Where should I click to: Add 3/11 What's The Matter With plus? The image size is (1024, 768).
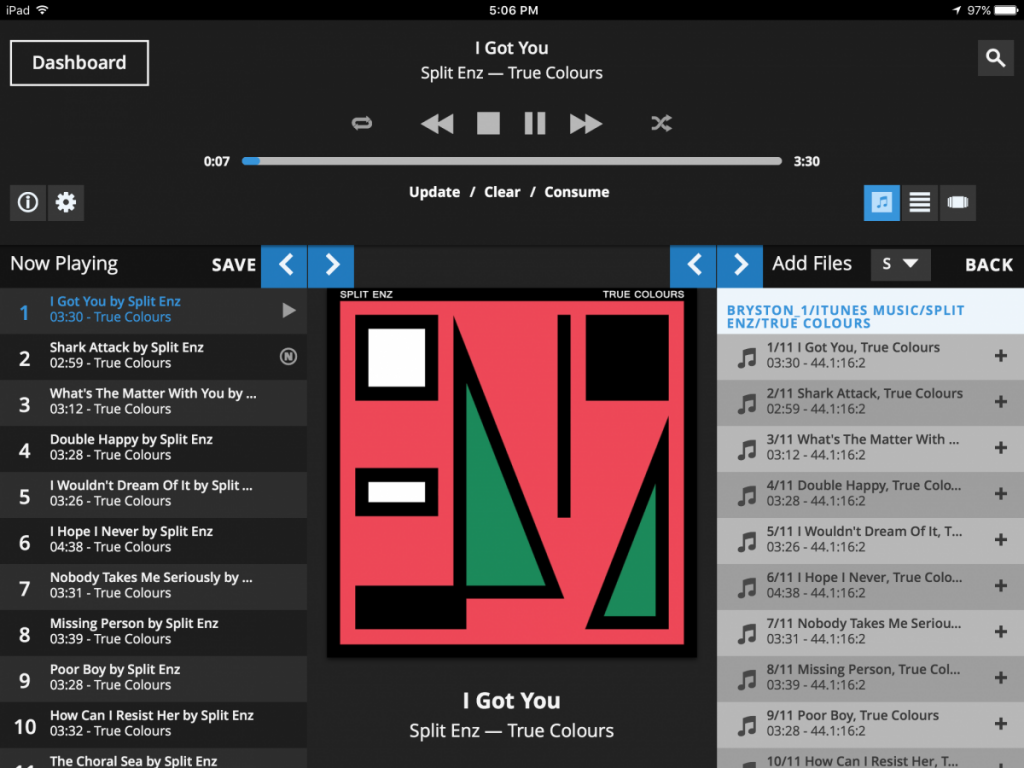coord(1000,448)
